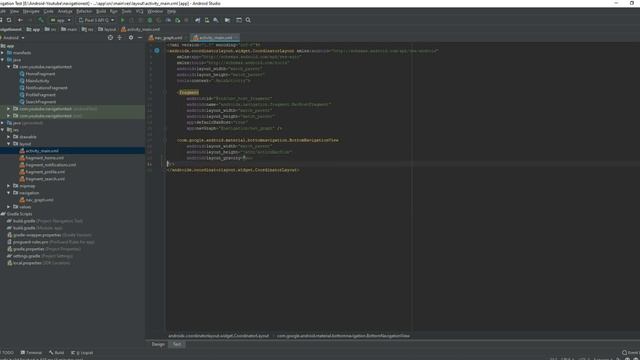This screenshot has width=640, height=360.
Task: Expand the java (generated) folder
Action: click(2, 123)
